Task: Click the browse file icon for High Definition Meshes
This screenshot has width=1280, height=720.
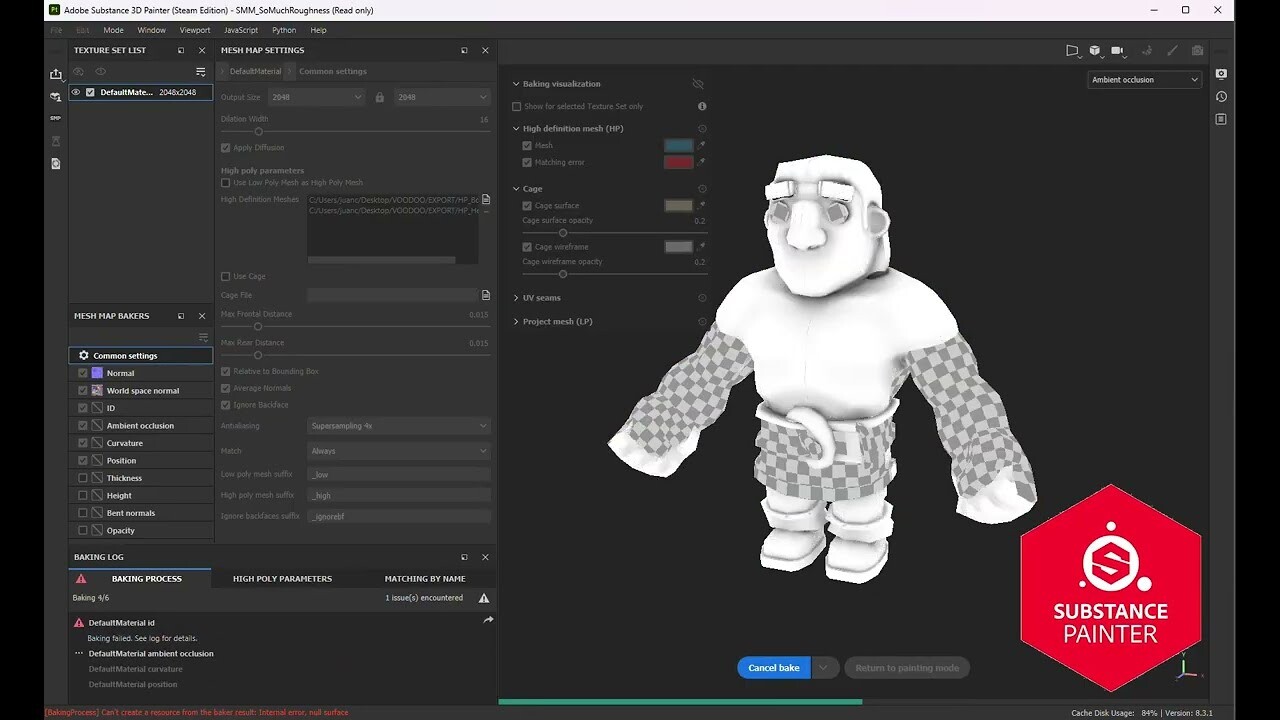Action: pyautogui.click(x=486, y=200)
